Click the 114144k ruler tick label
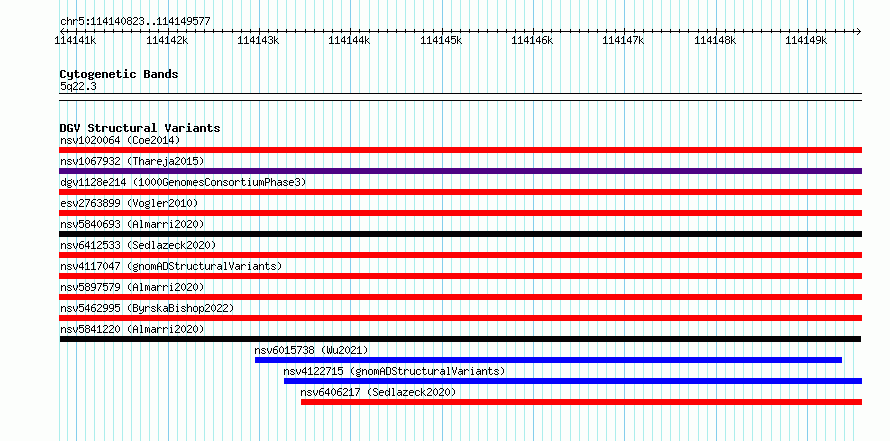The width and height of the screenshot is (890, 441). 350,40
